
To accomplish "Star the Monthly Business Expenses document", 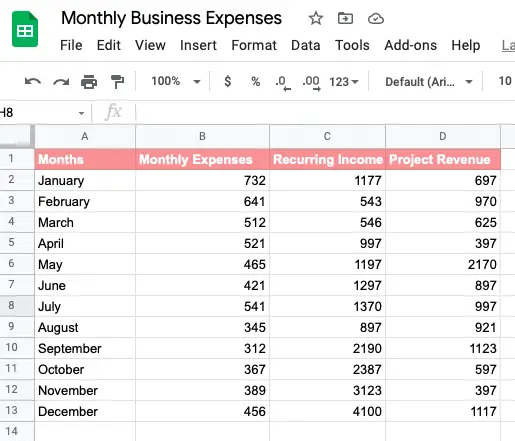I will (x=315, y=18).
